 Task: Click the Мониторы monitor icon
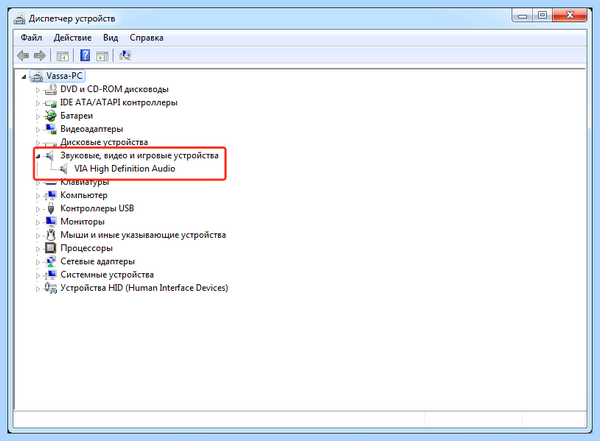coord(51,222)
